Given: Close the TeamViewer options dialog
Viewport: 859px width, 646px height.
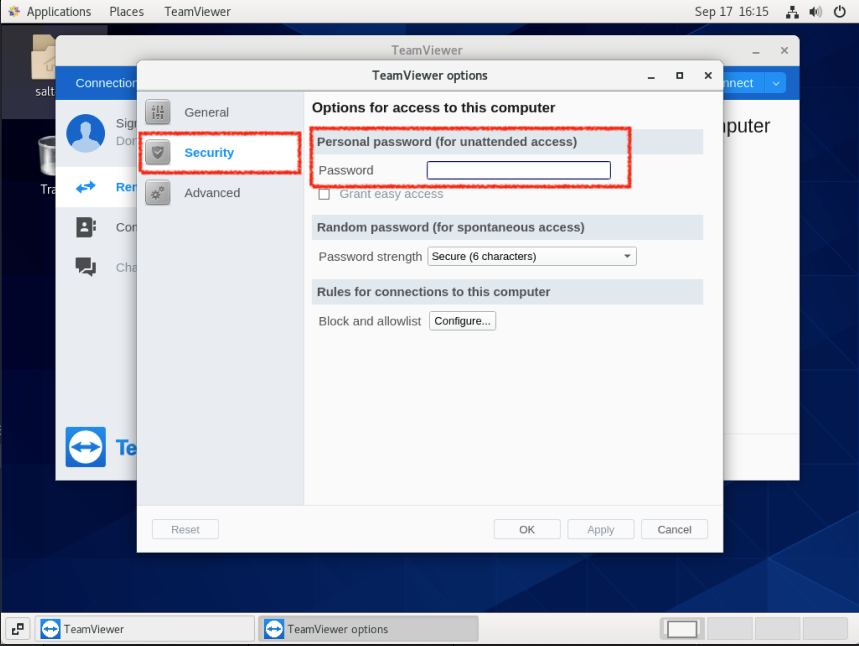Looking at the screenshot, I should [x=708, y=76].
